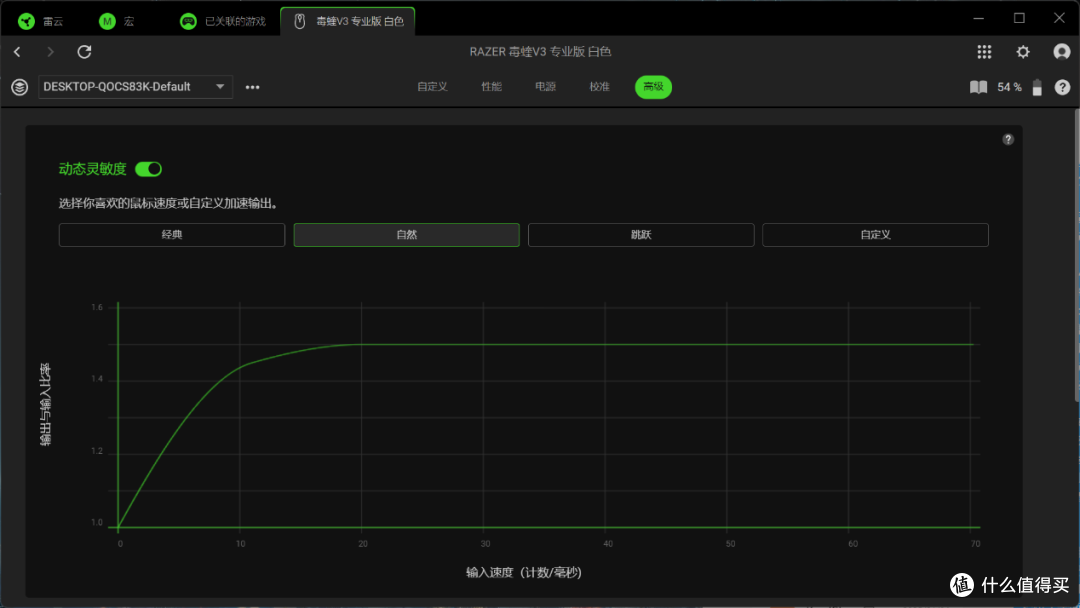Image resolution: width=1080 pixels, height=608 pixels.
Task: Open the 校准 calibration section
Action: tap(599, 87)
